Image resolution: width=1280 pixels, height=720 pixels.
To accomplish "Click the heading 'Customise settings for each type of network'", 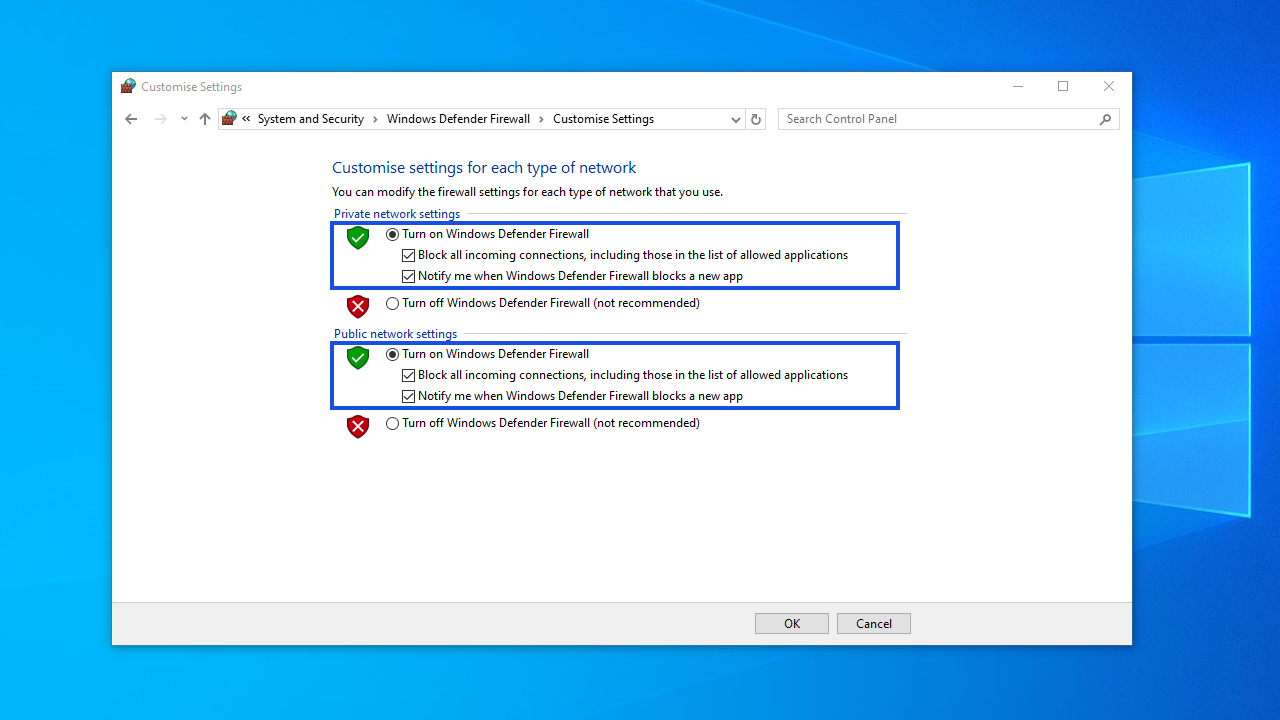I will 484,168.
